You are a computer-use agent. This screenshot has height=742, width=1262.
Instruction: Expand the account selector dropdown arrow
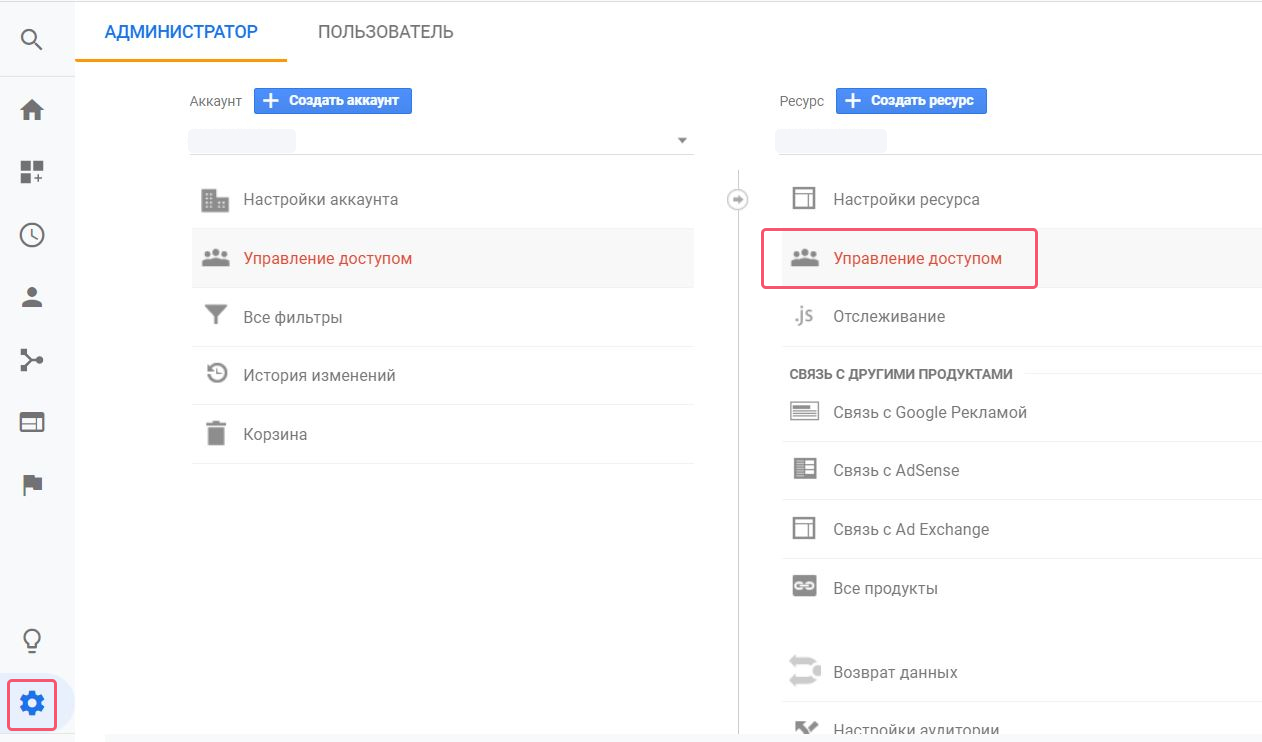(683, 141)
